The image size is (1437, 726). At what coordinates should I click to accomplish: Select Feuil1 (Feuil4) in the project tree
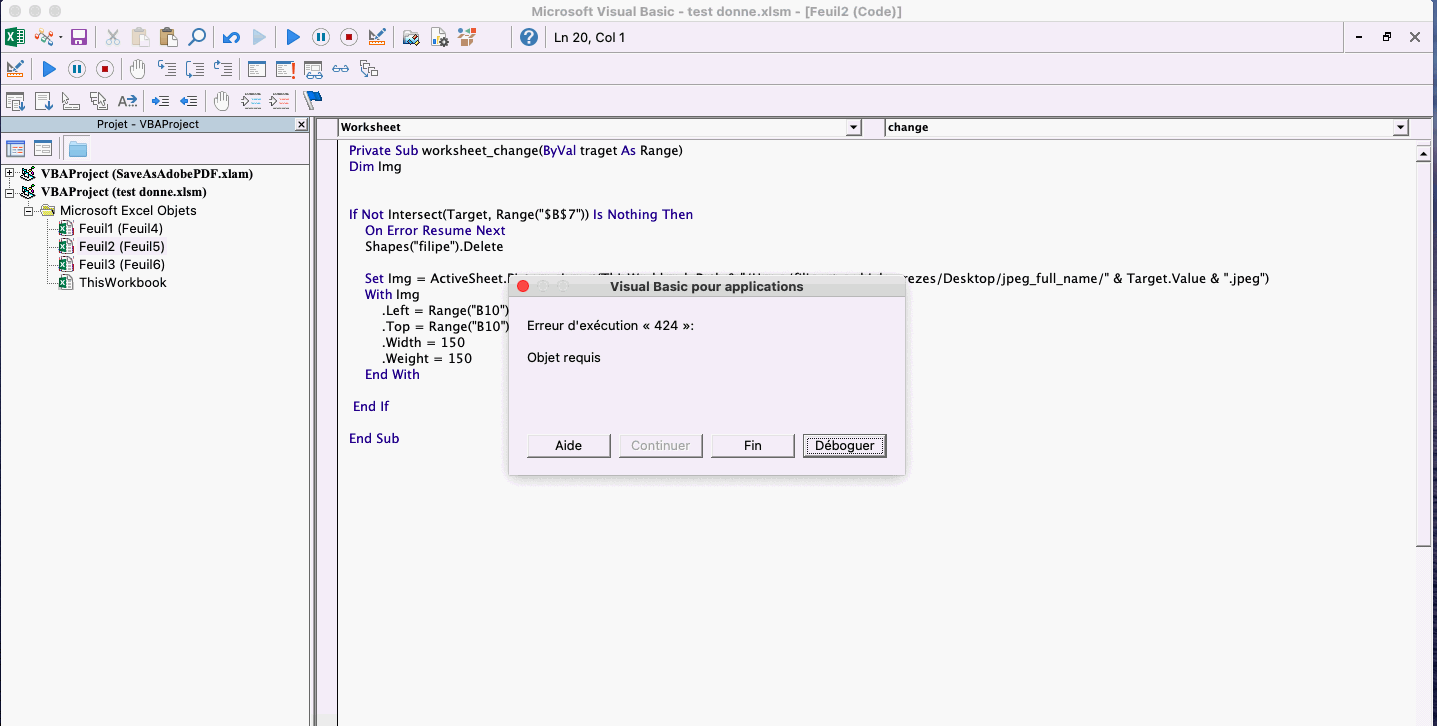coord(120,229)
